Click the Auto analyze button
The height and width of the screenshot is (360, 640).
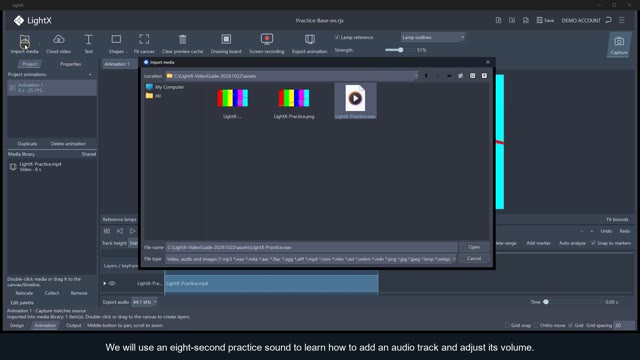572,243
